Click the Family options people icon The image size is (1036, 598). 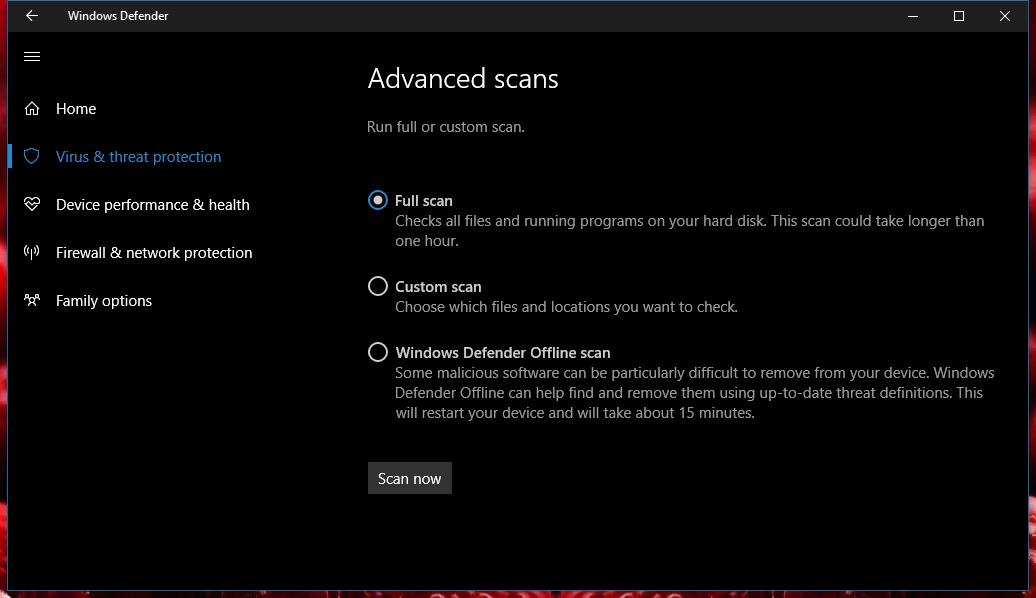pyautogui.click(x=32, y=301)
